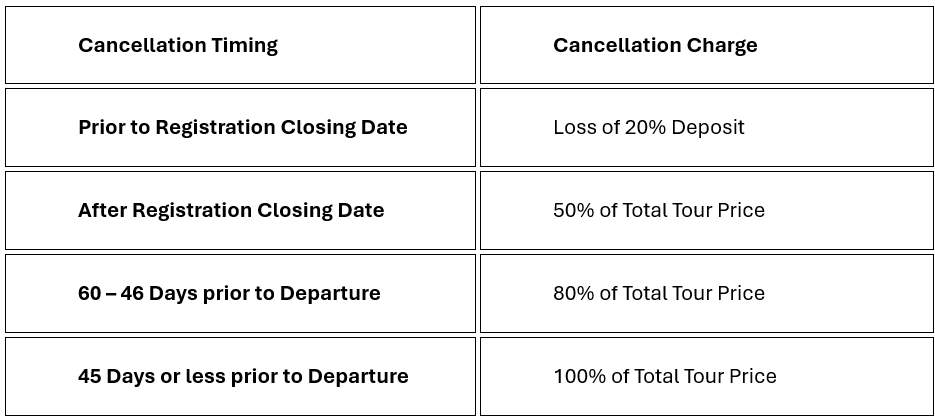Select the Prior to Registration Closing Date cell
Viewport: 935px width, 418px height.
[x=240, y=127]
